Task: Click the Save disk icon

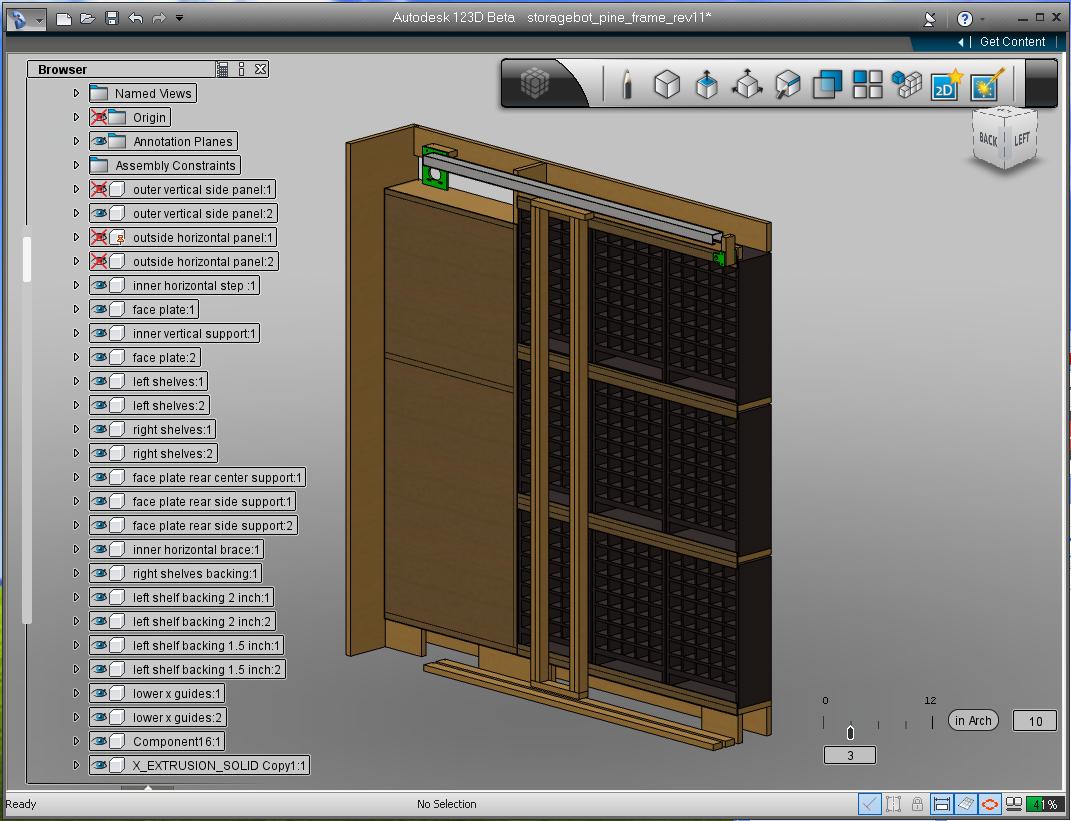Action: 112,18
